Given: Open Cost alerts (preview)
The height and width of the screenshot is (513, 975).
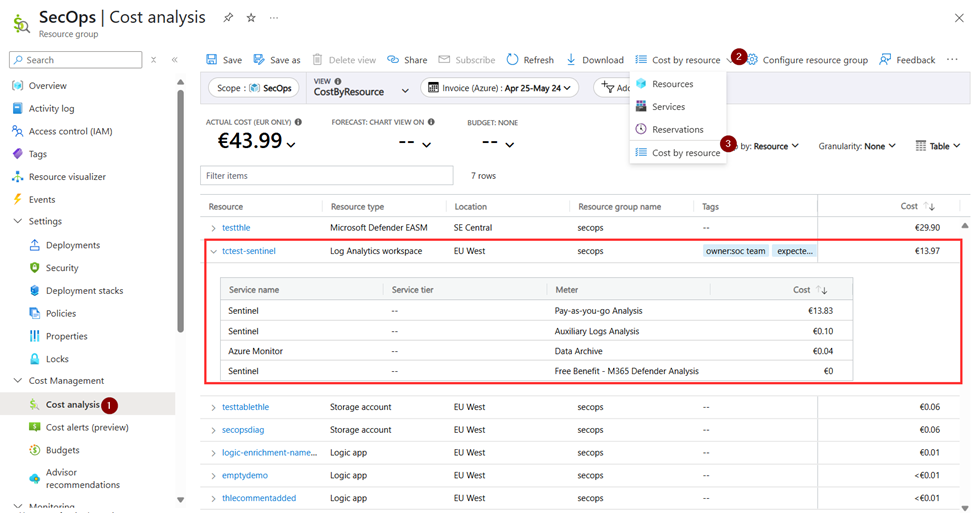Looking at the screenshot, I should click(x=87, y=427).
